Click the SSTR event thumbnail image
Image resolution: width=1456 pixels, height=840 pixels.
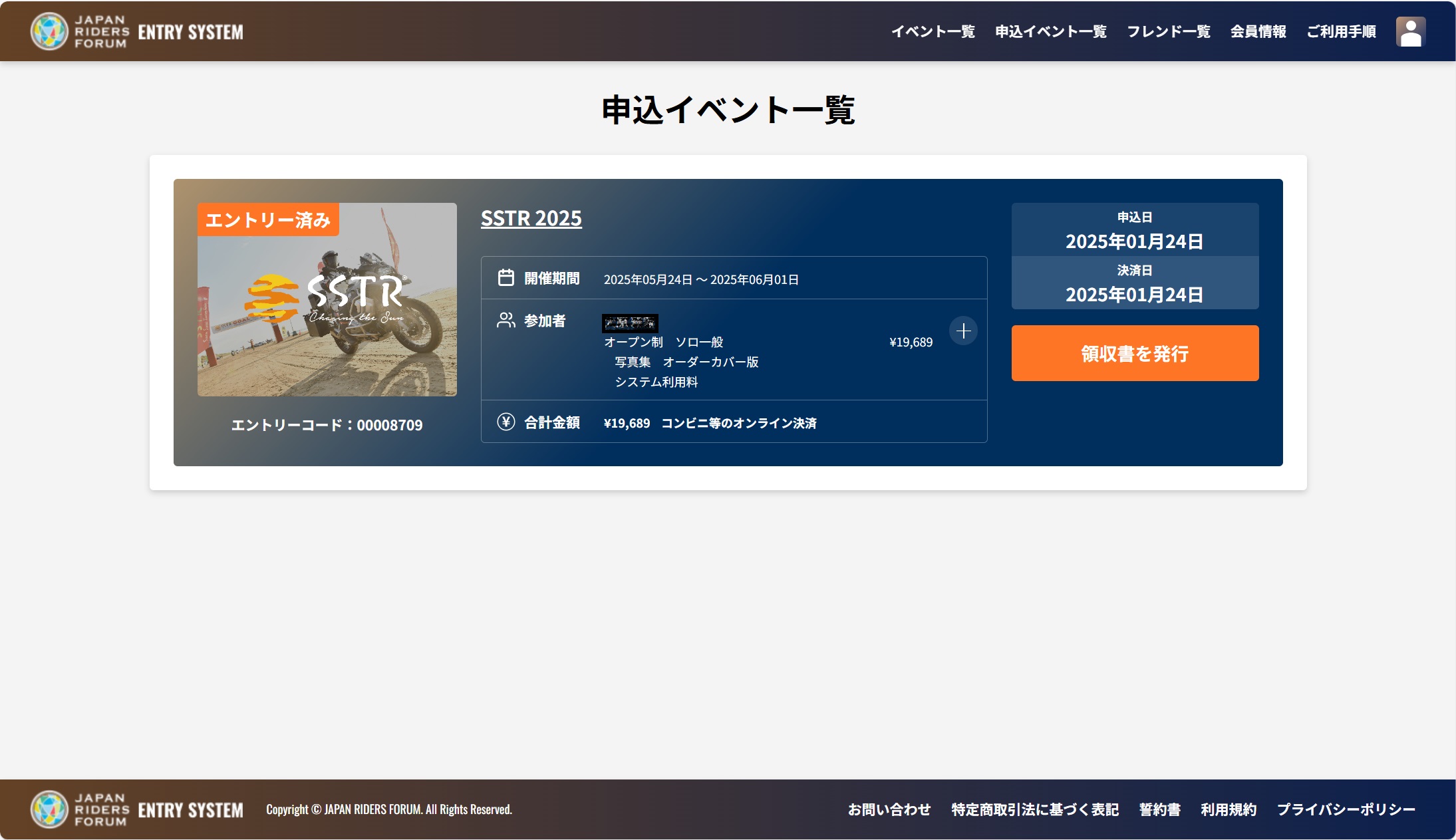327,299
